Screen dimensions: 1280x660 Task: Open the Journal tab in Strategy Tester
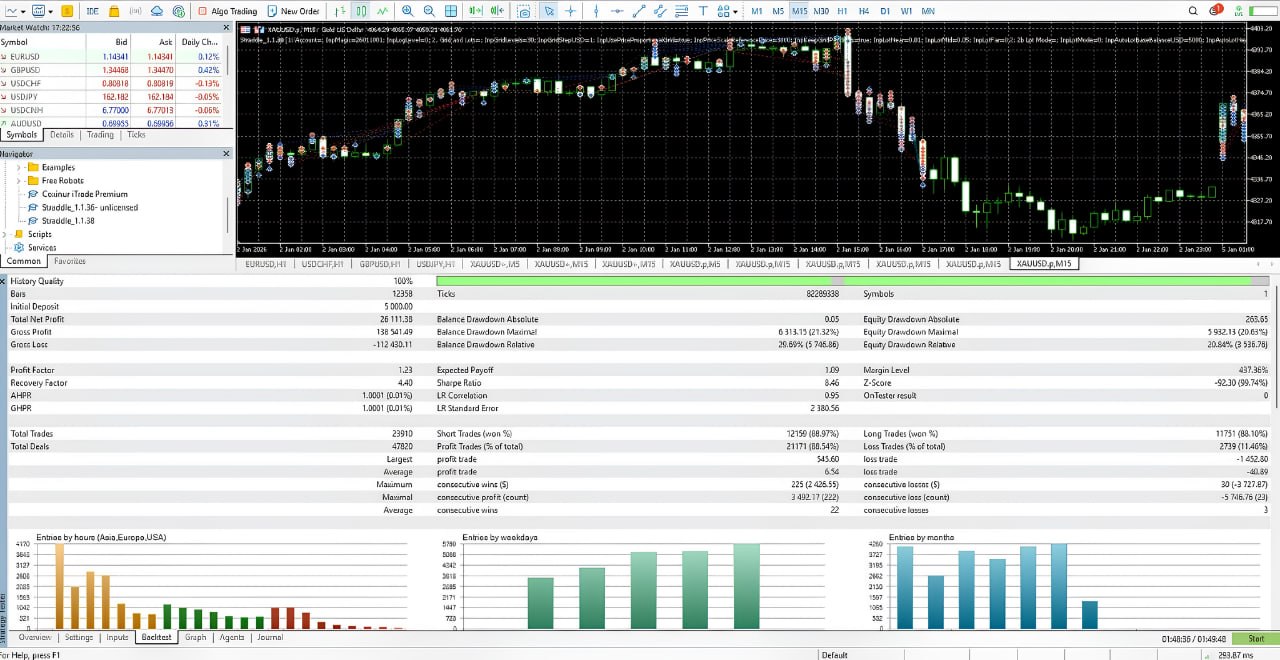pos(270,637)
